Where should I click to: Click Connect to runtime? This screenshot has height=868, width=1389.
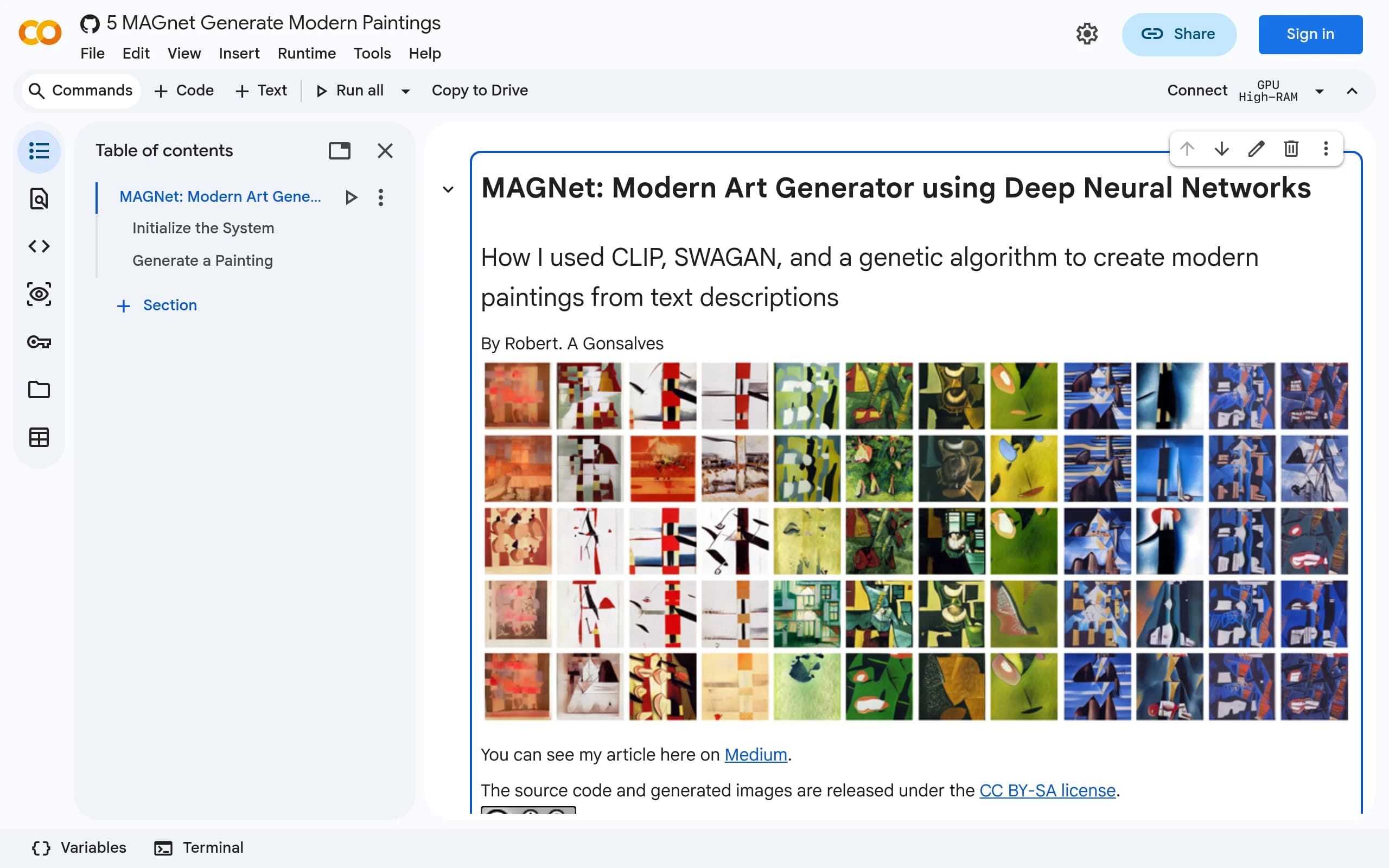1197,91
